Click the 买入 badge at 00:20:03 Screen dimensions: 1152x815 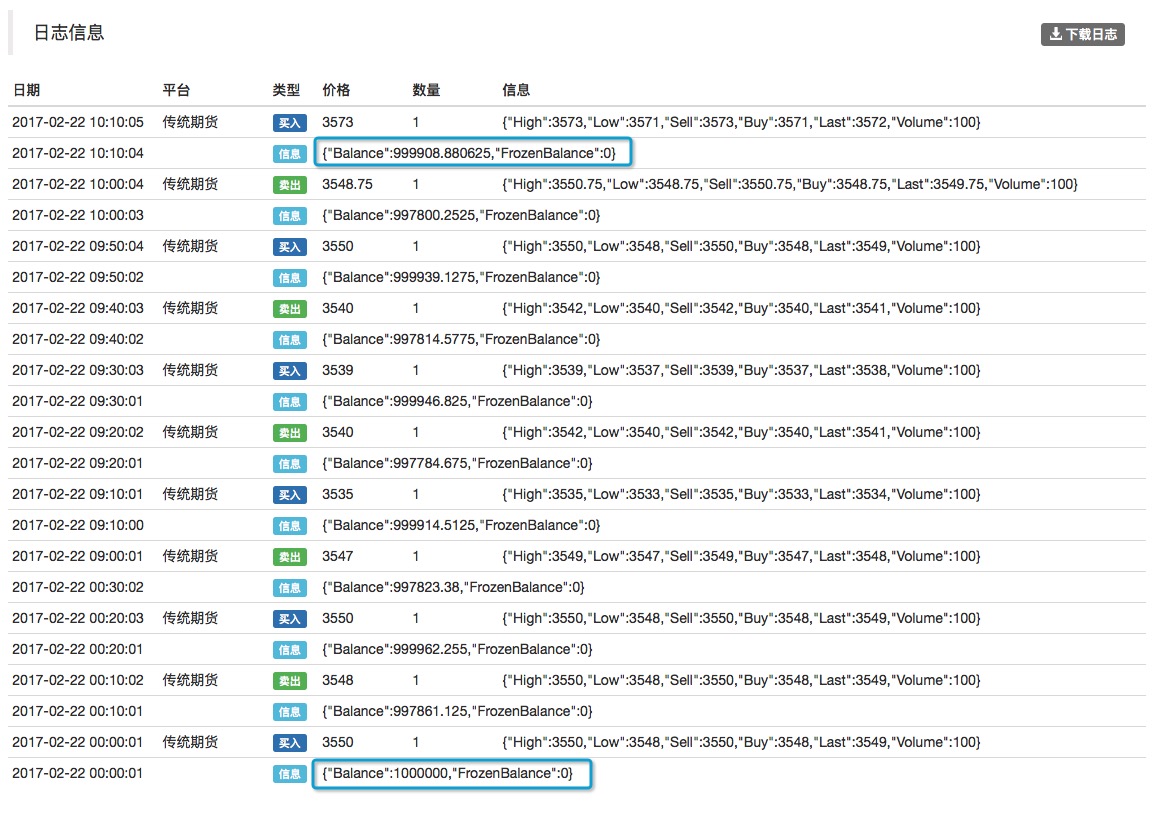pyautogui.click(x=289, y=619)
